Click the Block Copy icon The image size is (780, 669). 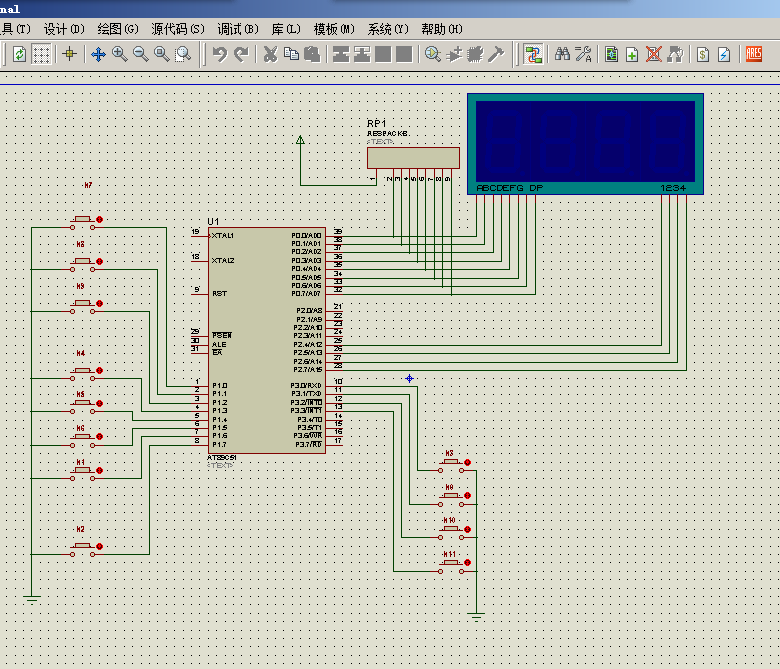pos(341,54)
